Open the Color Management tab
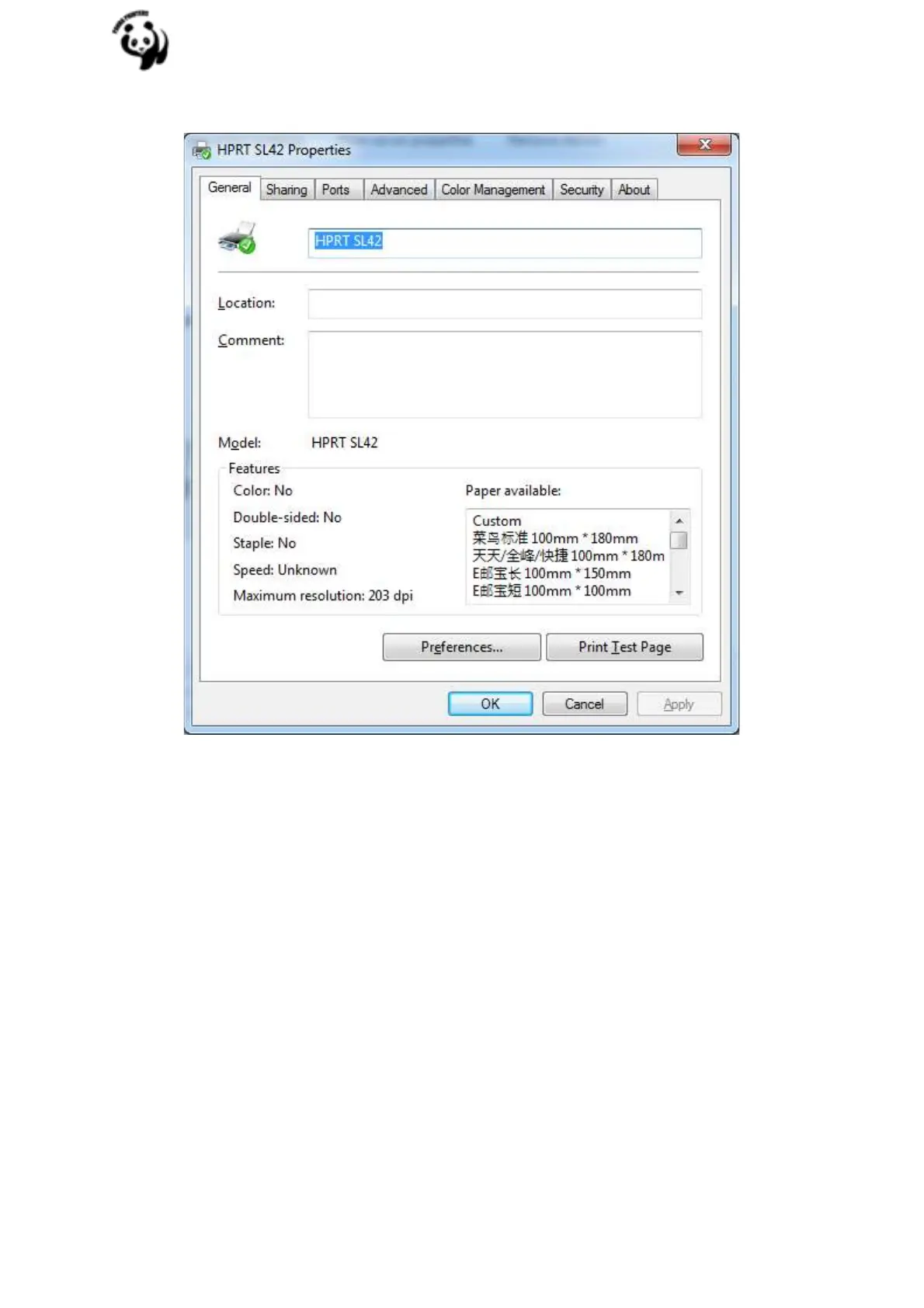This screenshot has width=924, height=1308. click(x=493, y=190)
